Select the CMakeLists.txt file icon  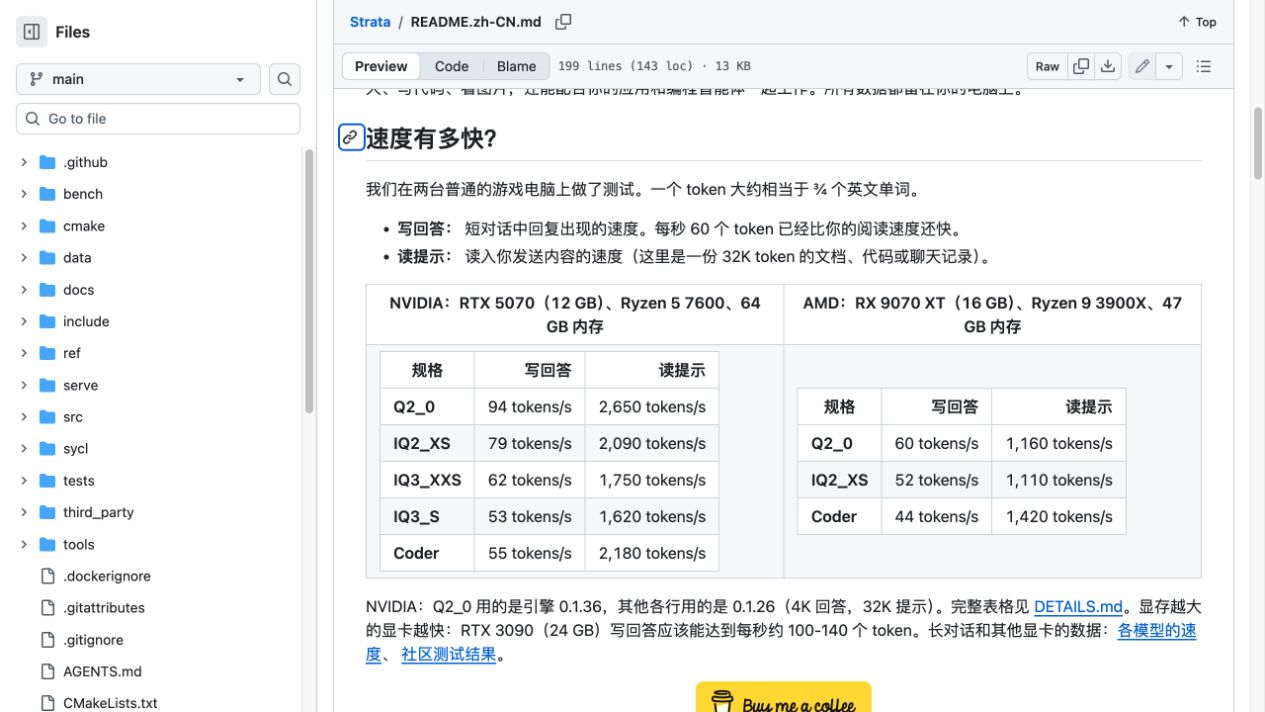point(47,703)
